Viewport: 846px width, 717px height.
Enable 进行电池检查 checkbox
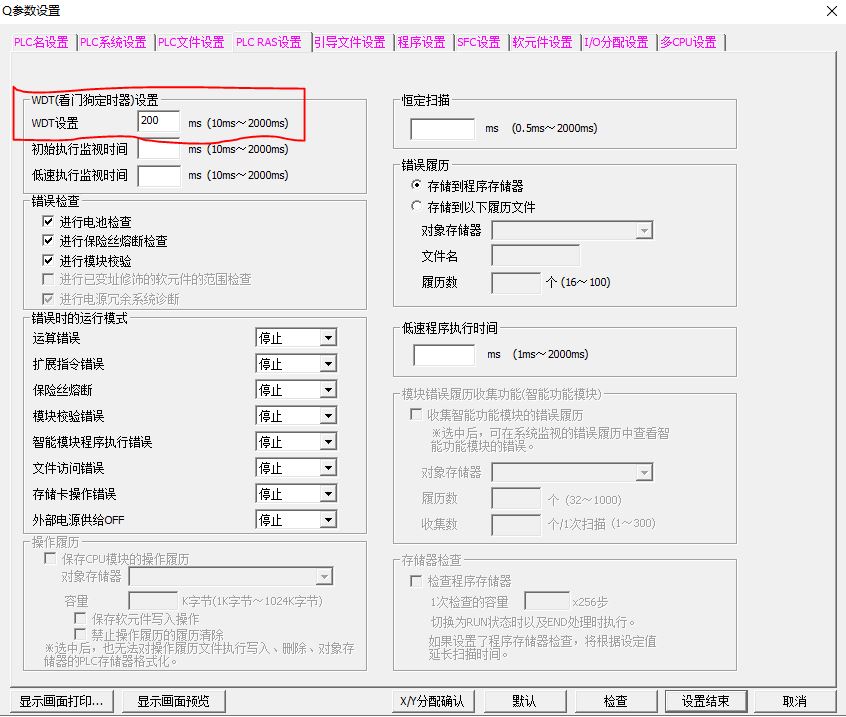point(48,222)
